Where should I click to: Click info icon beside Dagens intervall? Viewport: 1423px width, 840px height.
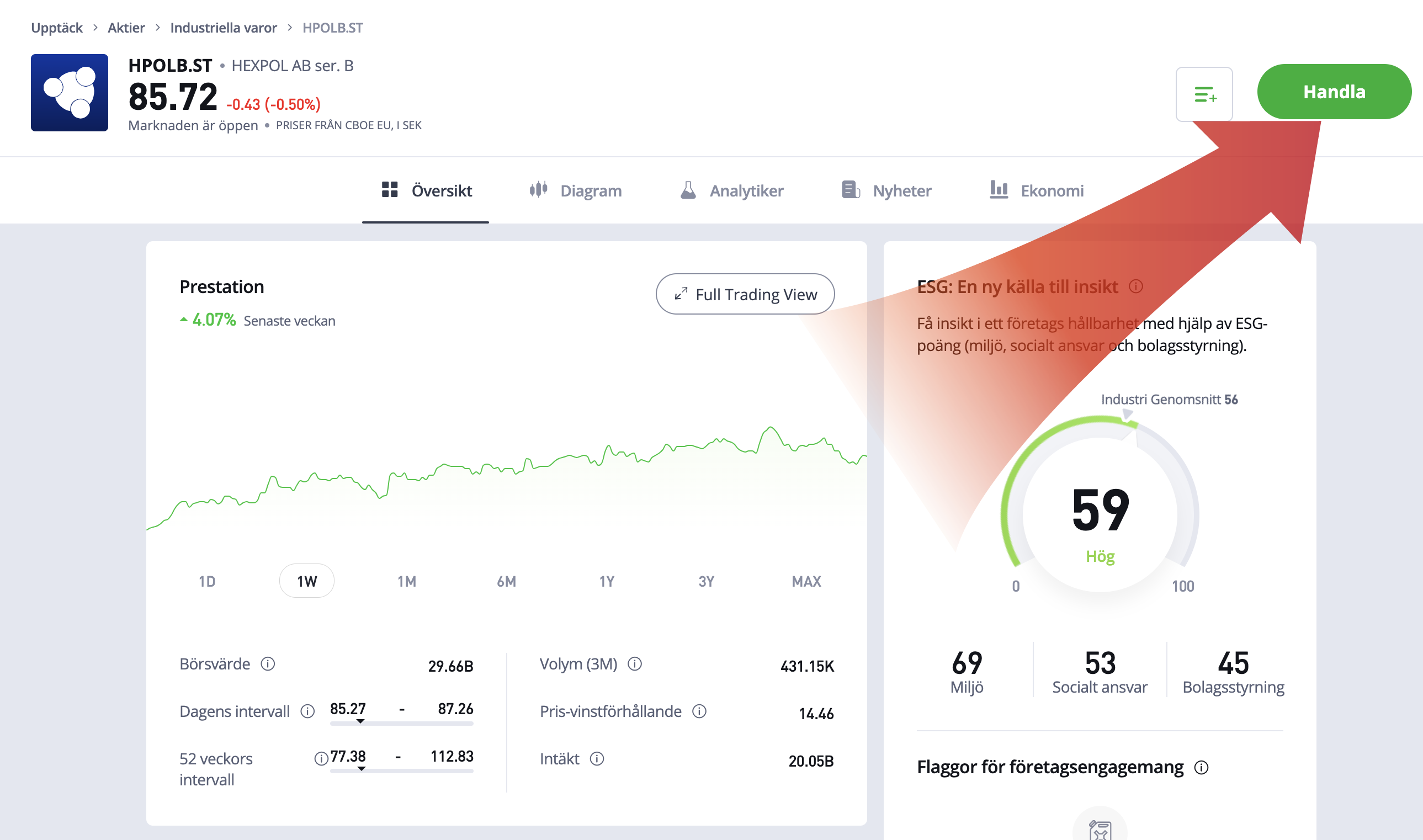coord(307,711)
